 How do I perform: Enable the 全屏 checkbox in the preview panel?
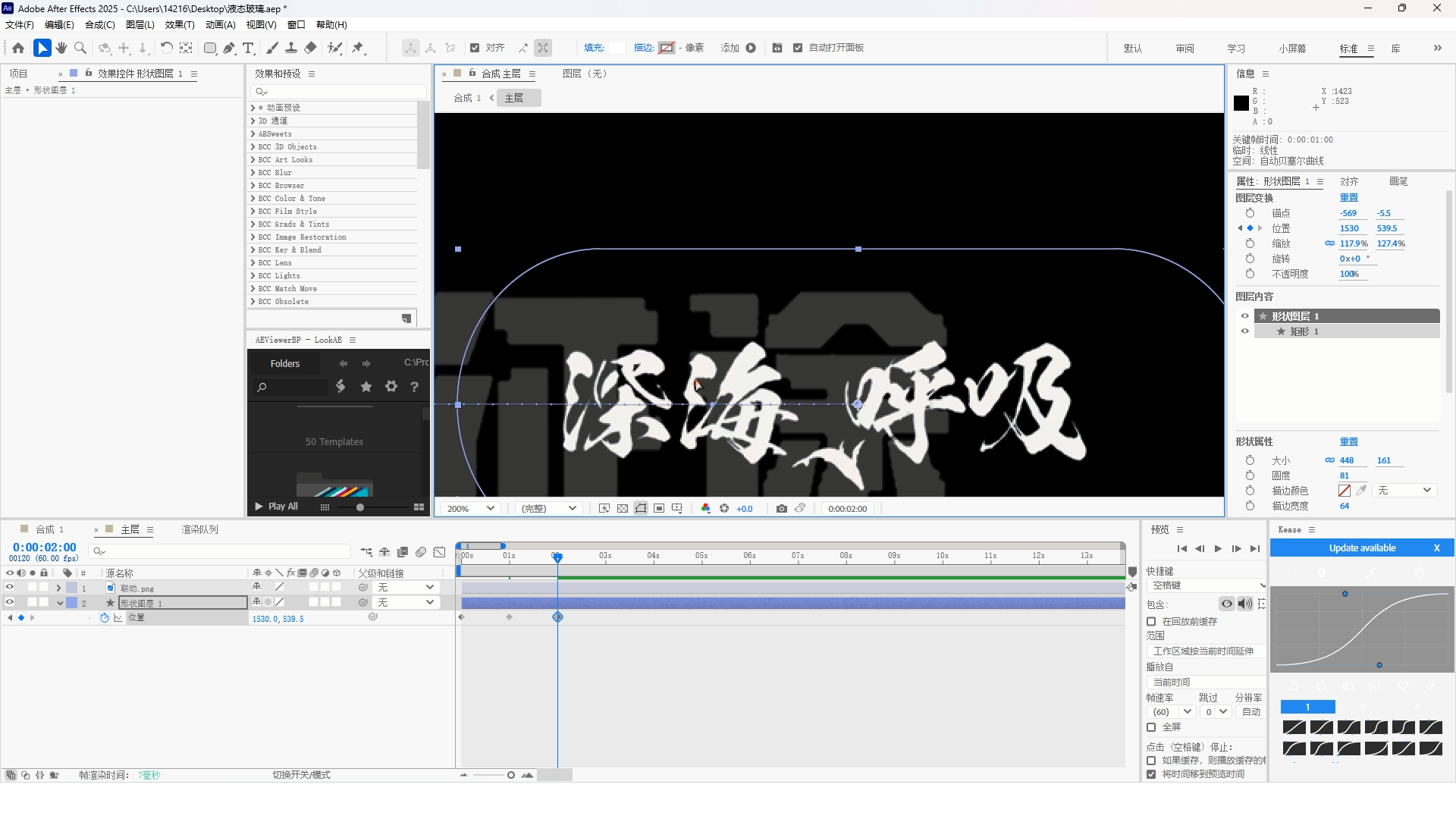pos(1151,726)
